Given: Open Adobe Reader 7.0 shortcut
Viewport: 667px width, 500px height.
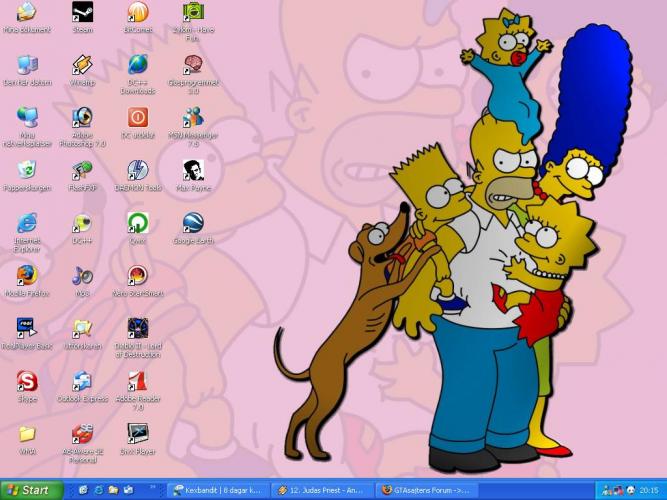Looking at the screenshot, I should (137, 381).
